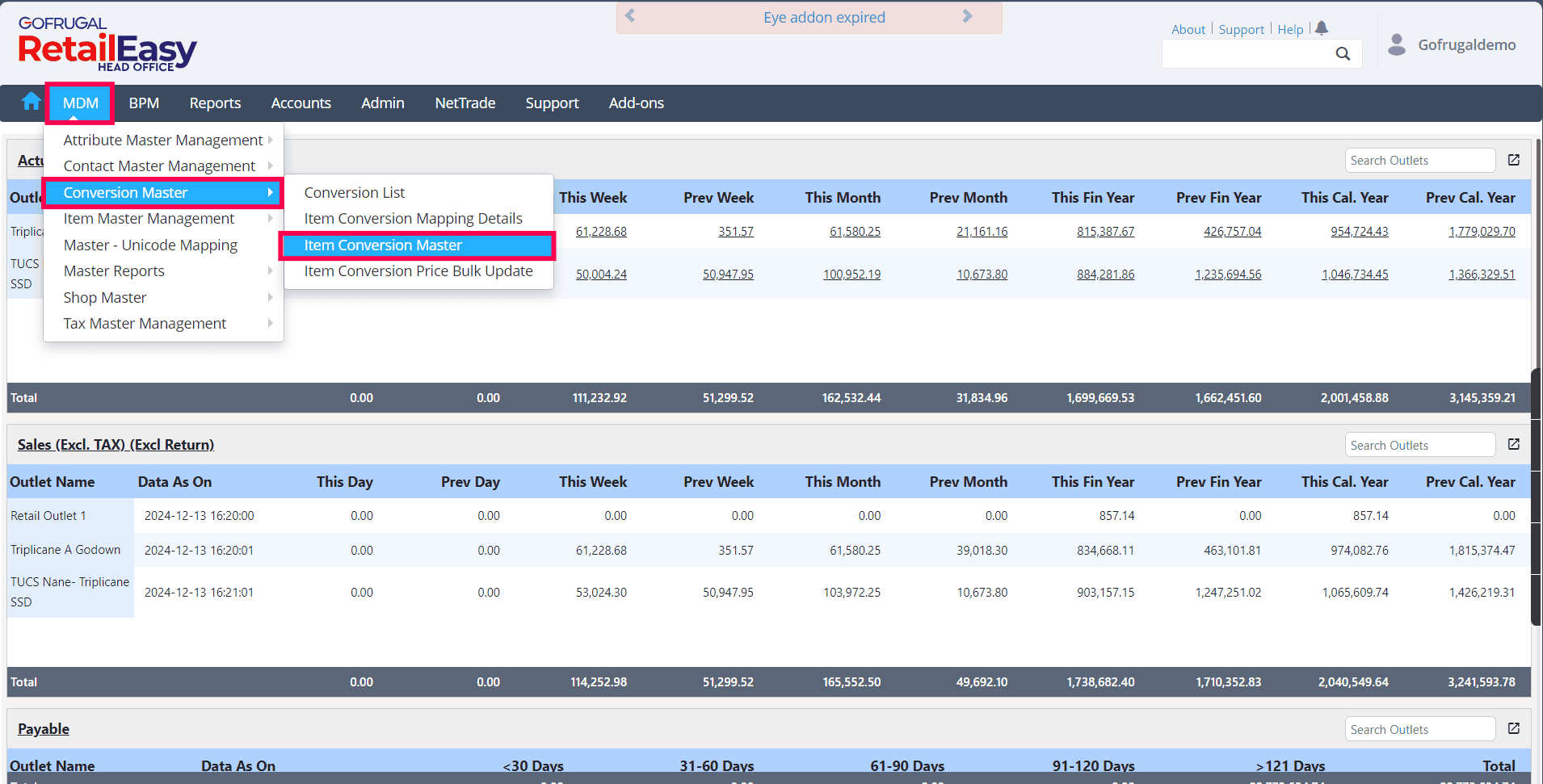Click Sales table Total This Week 114,252.98

[x=599, y=681]
